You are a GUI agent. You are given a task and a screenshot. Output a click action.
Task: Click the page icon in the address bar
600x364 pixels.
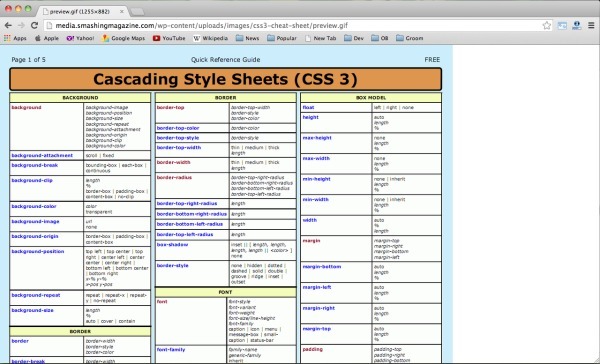[x=49, y=26]
